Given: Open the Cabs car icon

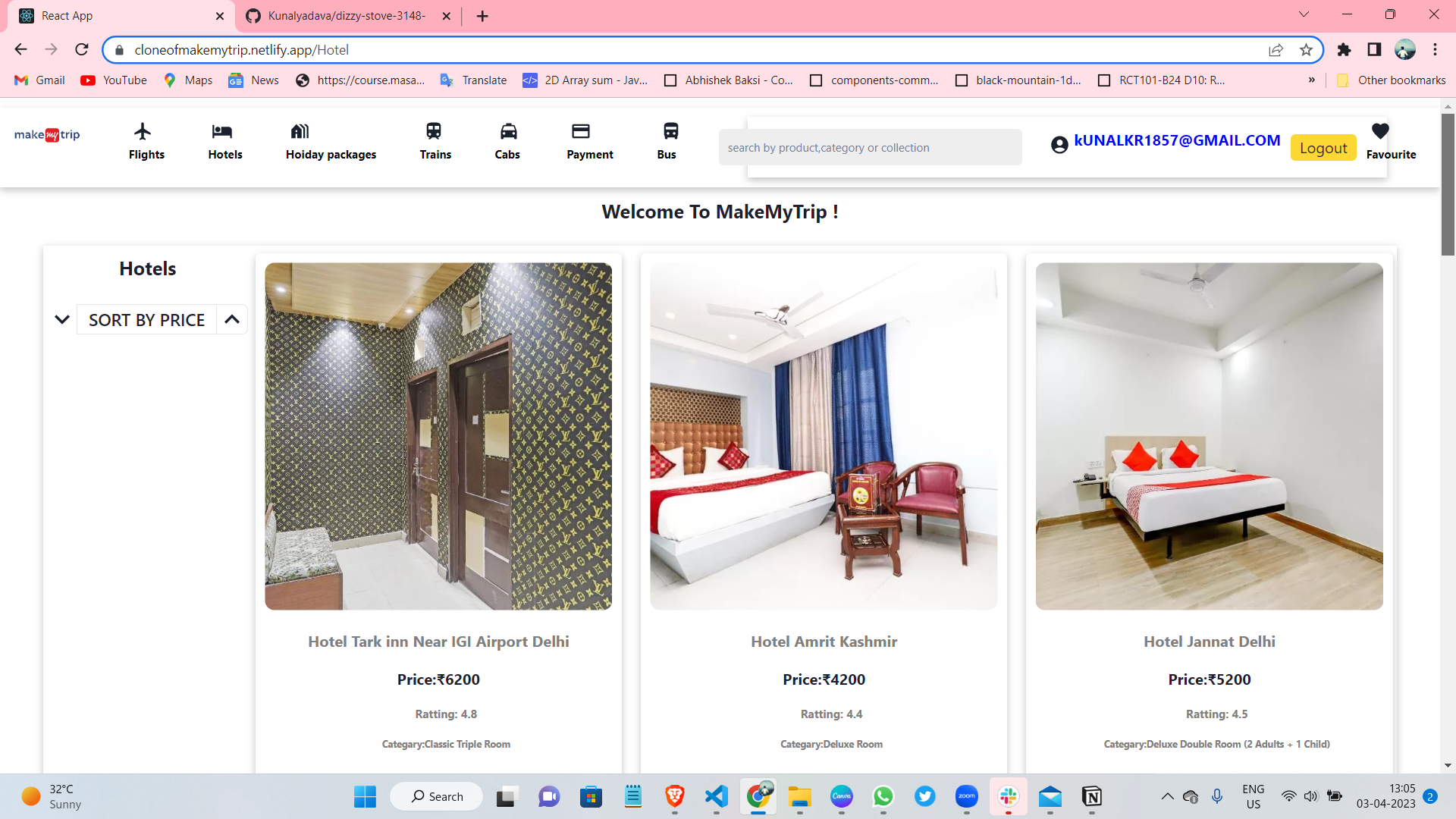Looking at the screenshot, I should click(508, 131).
